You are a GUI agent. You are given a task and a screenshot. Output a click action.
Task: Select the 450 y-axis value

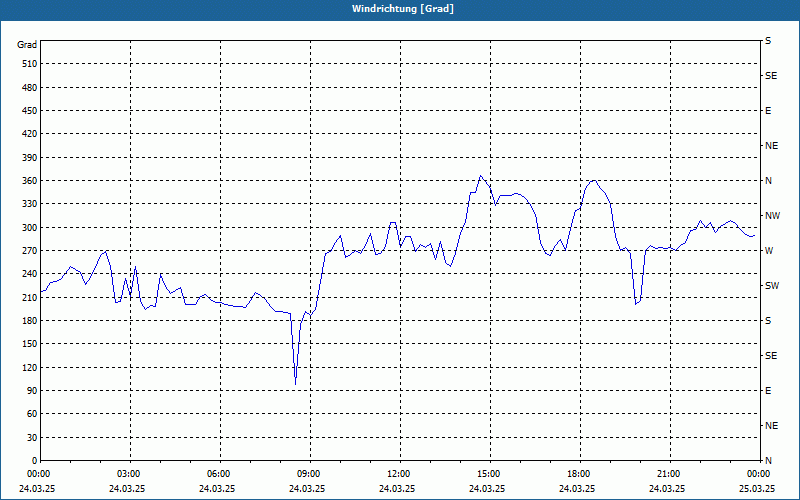30,111
